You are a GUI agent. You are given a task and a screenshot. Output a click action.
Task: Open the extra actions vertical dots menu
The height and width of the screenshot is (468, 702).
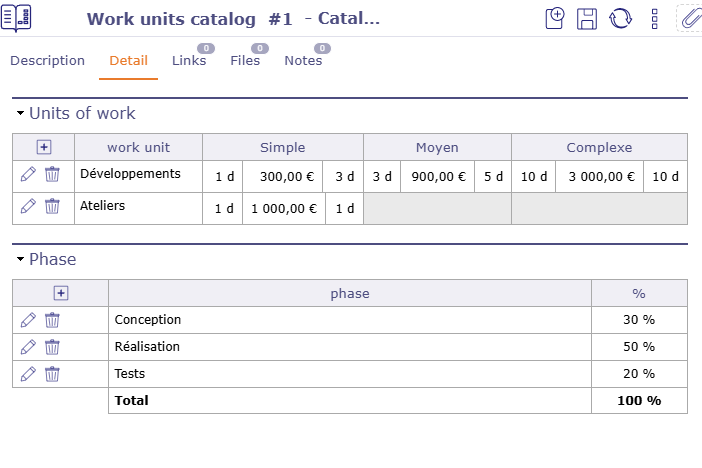(x=654, y=19)
